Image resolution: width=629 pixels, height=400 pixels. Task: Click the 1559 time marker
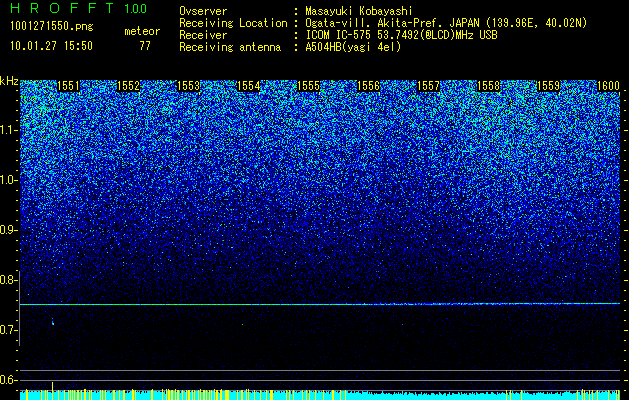tap(548, 86)
